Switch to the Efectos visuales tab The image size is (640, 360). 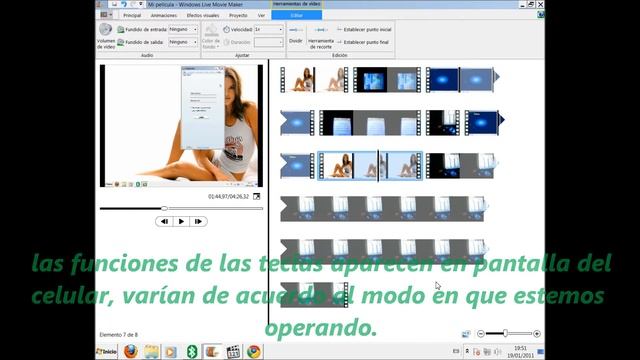pyautogui.click(x=203, y=15)
